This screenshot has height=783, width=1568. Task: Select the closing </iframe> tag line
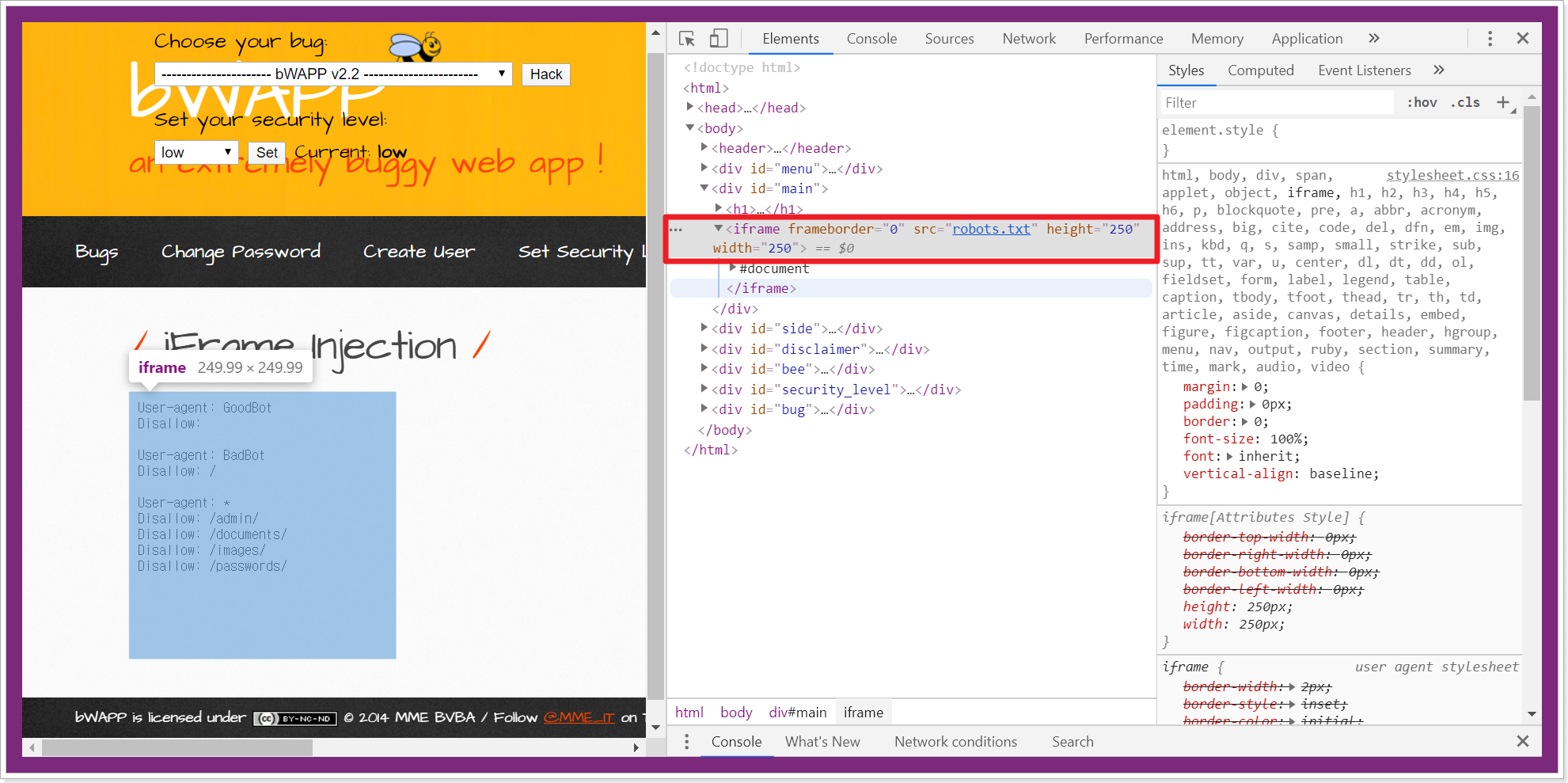(911, 288)
